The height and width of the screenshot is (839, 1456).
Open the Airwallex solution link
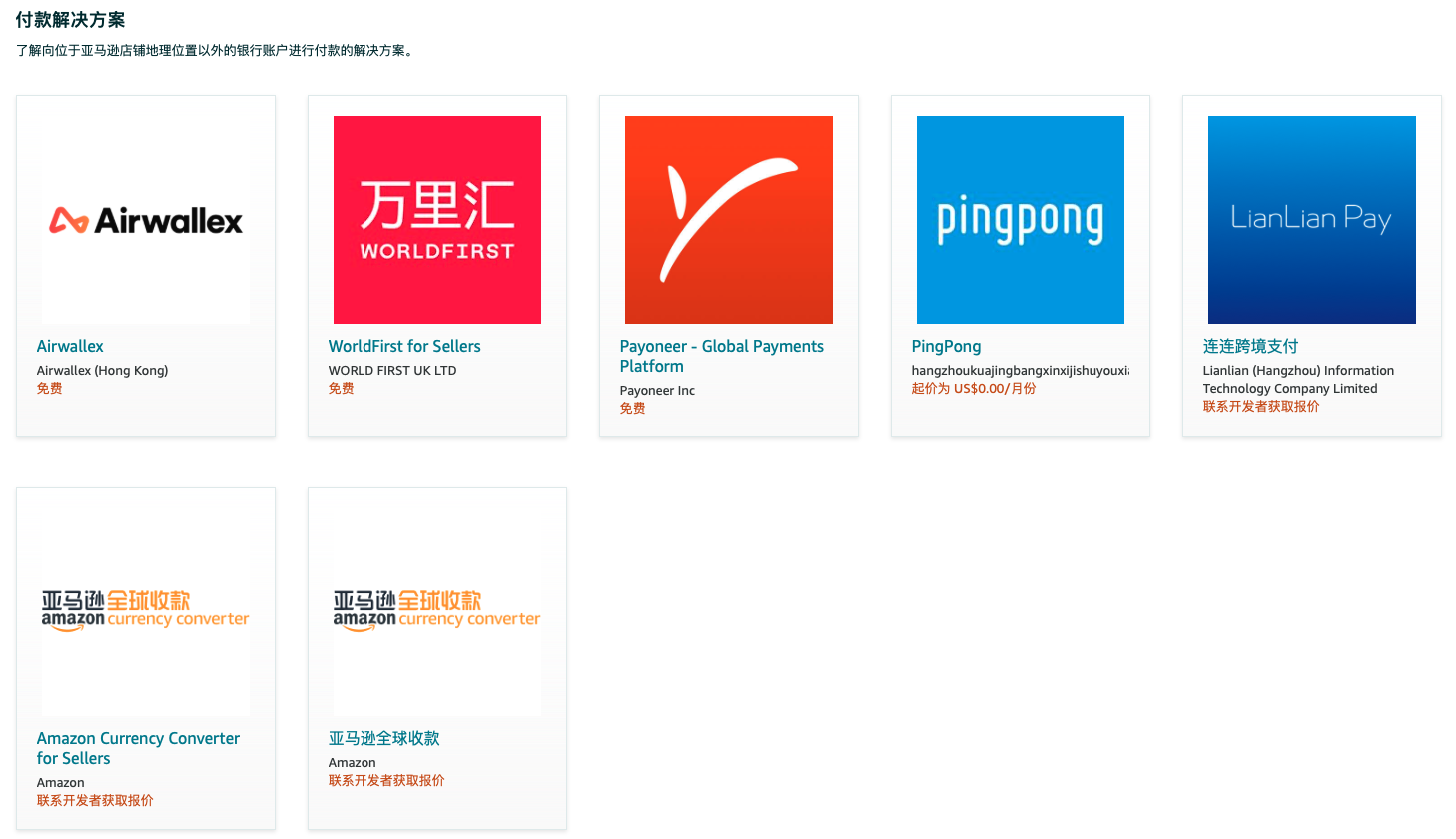point(70,346)
